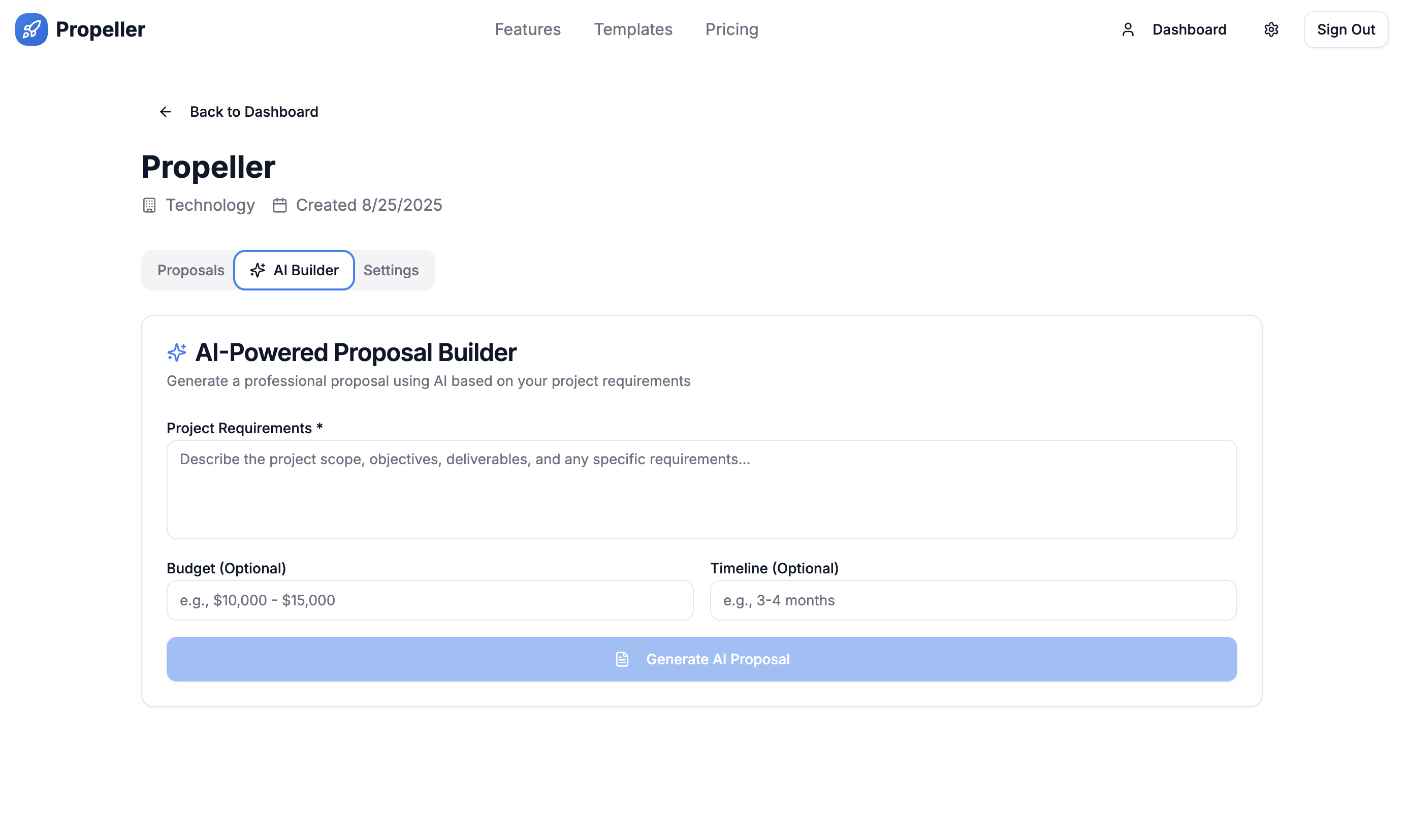Screen dimensions: 1407x840
Task: Open settings via the gear icon
Action: [x=1271, y=29]
